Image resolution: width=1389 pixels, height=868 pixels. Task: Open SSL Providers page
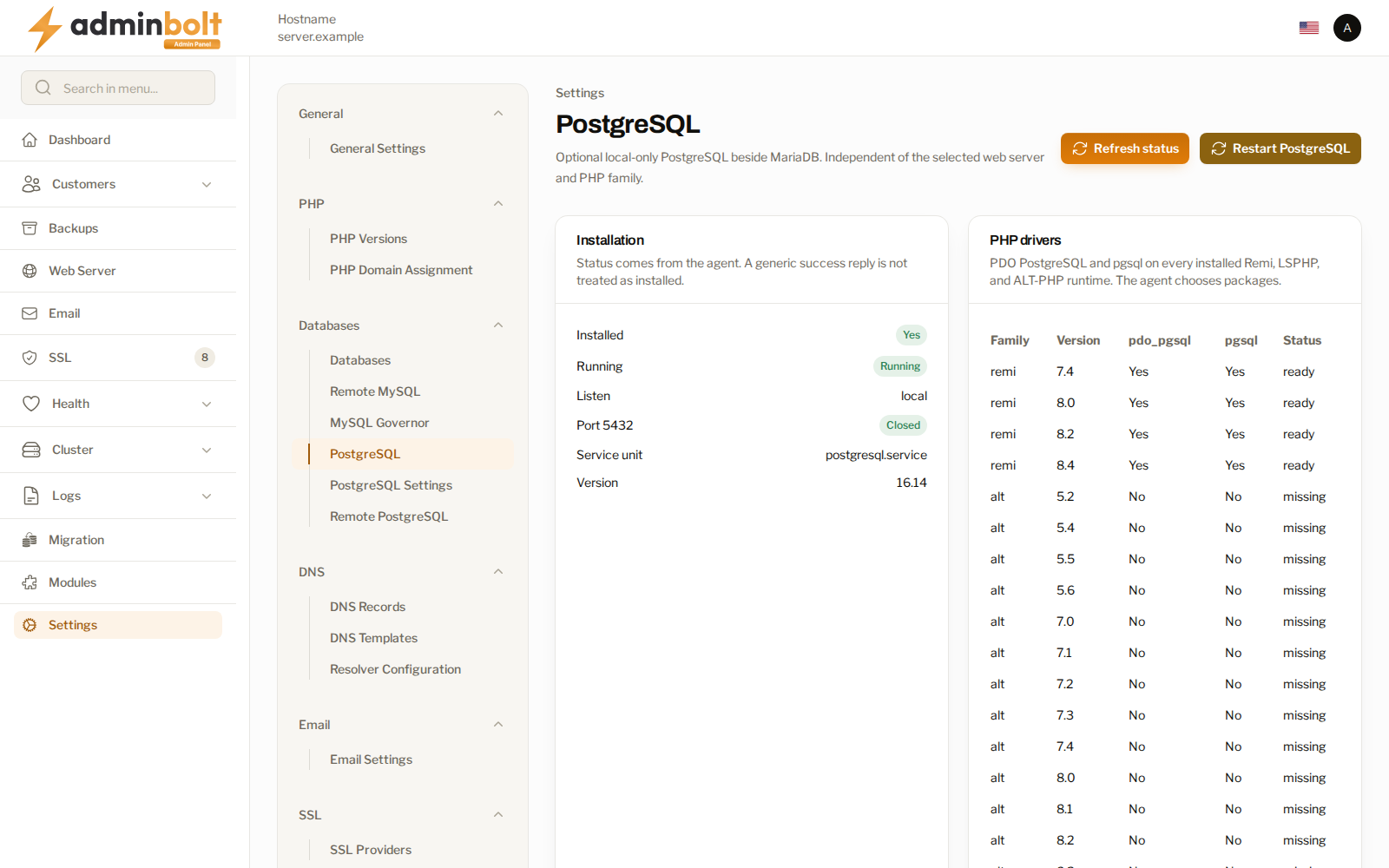tap(371, 850)
